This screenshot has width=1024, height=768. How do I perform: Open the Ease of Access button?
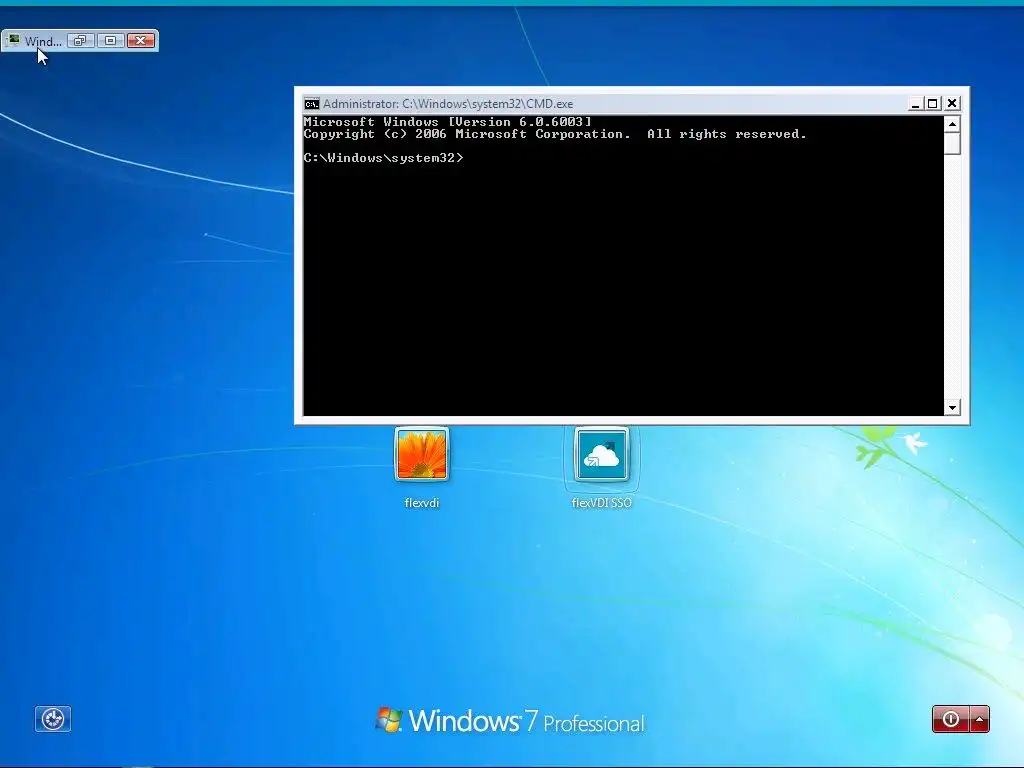click(53, 719)
